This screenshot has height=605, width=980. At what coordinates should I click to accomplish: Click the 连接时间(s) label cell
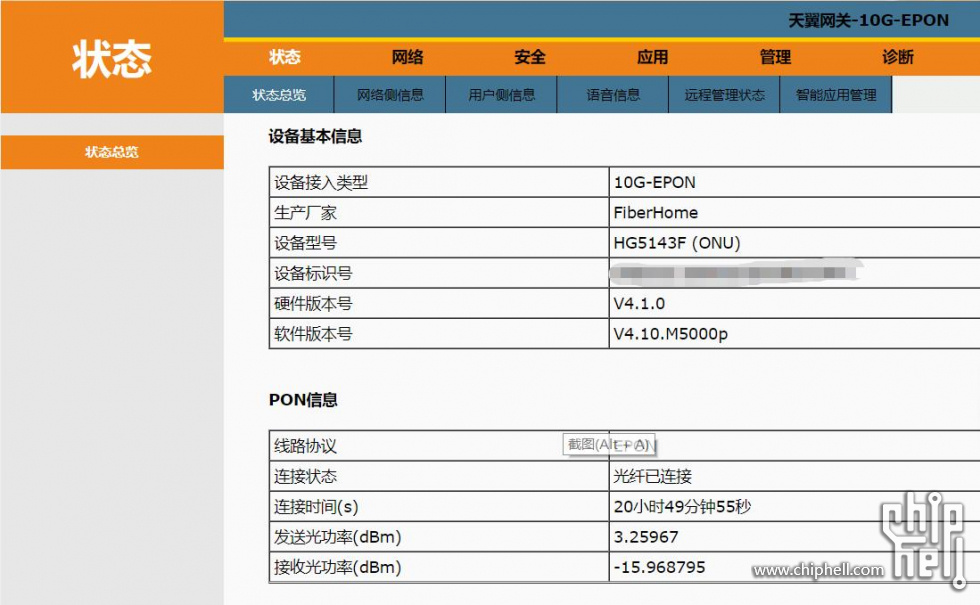439,507
